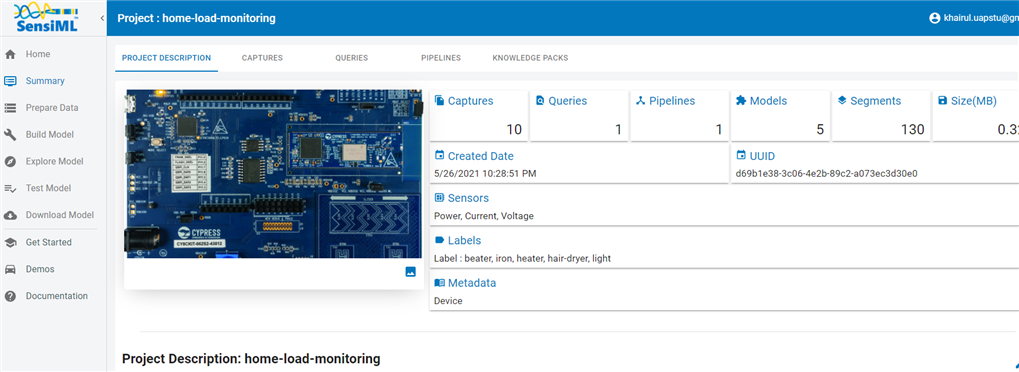The image size is (1019, 372).
Task: Click the Build Model wrench icon
Action: tap(10, 135)
